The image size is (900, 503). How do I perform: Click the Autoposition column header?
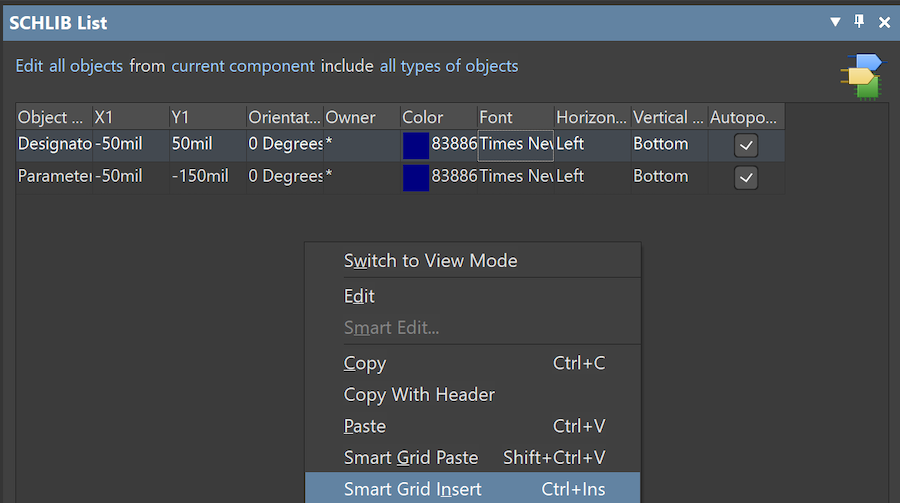tap(746, 117)
